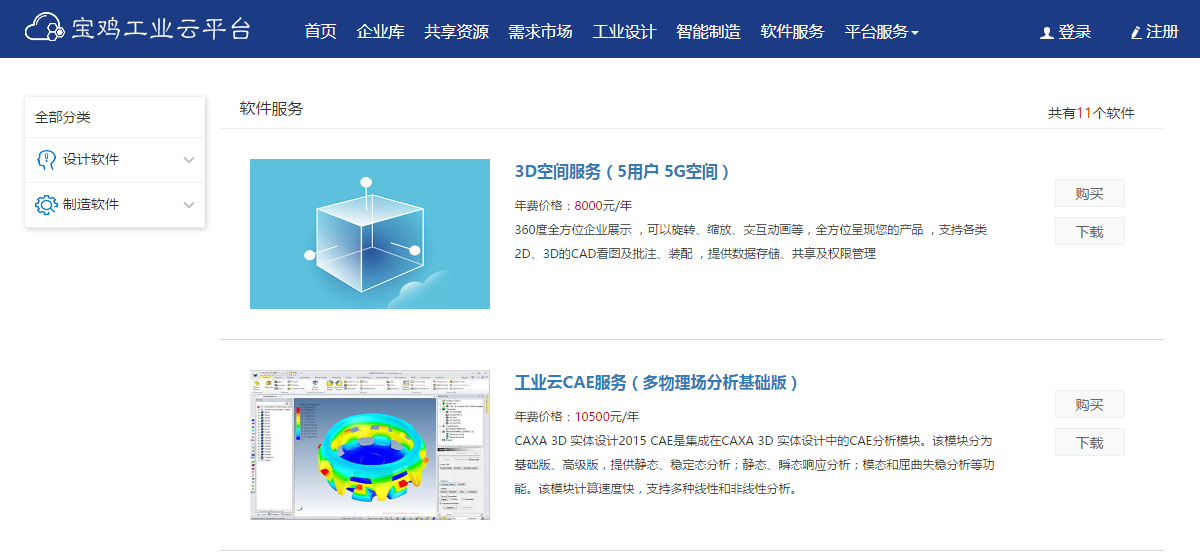The width and height of the screenshot is (1200, 556).
Task: Click the 10500元/年 price text
Action: [x=607, y=417]
